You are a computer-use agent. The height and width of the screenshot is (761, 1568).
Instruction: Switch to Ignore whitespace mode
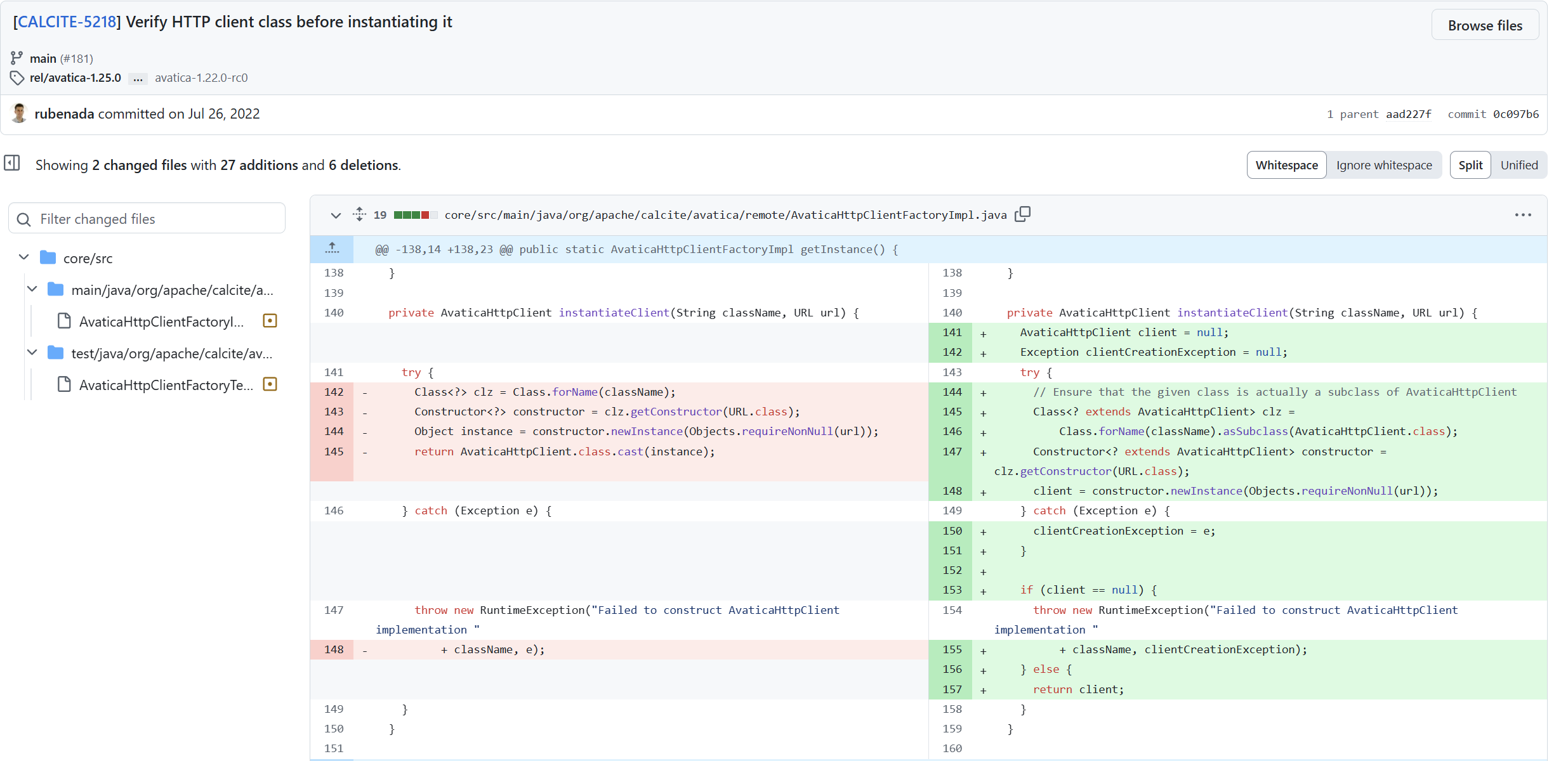(x=1384, y=165)
